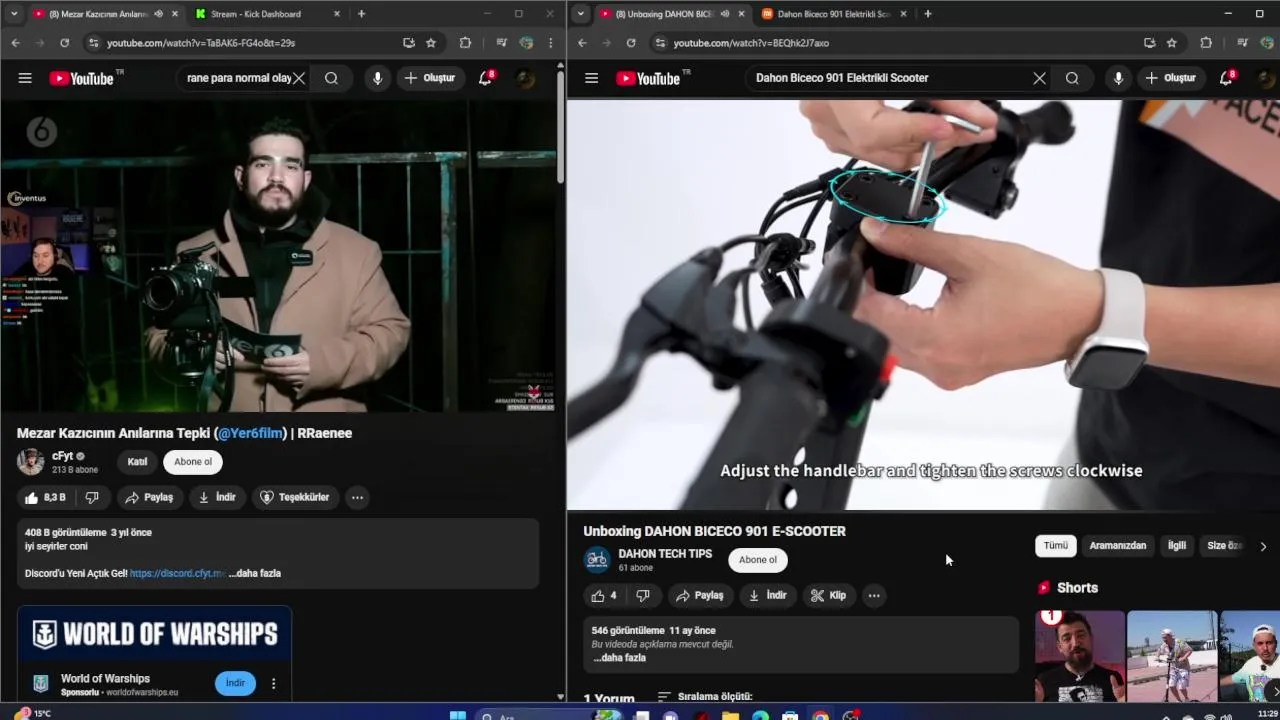Subscribe to DAHON TECH TIPS channel
The height and width of the screenshot is (720, 1280).
click(758, 559)
